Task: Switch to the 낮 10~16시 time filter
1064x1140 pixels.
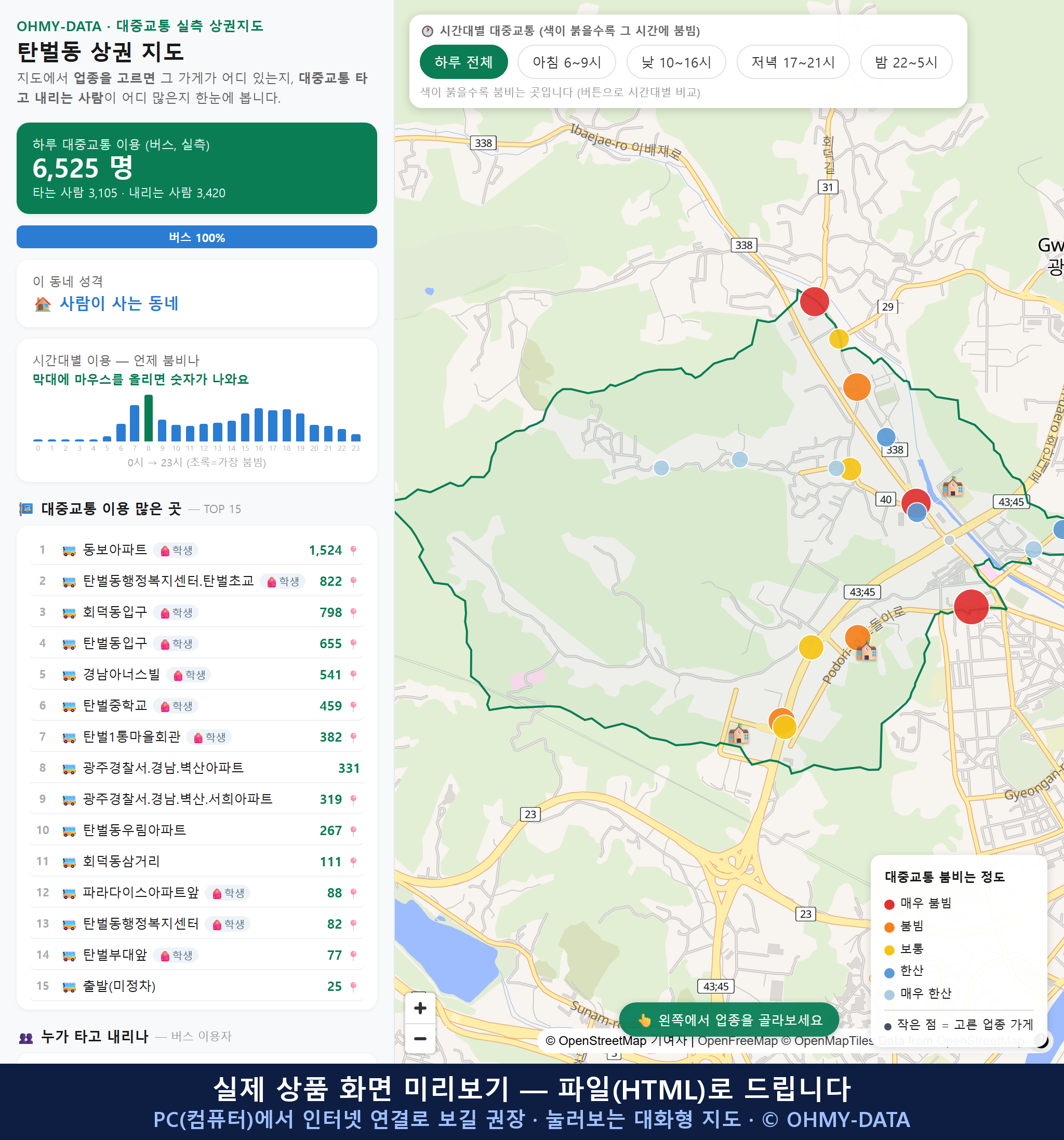Action: tap(676, 62)
